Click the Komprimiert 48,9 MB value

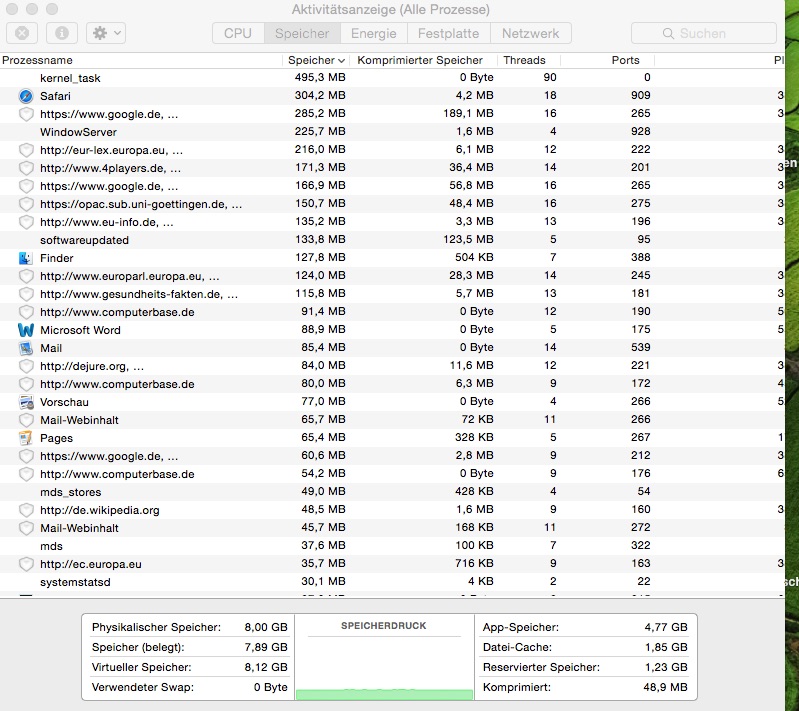point(665,687)
